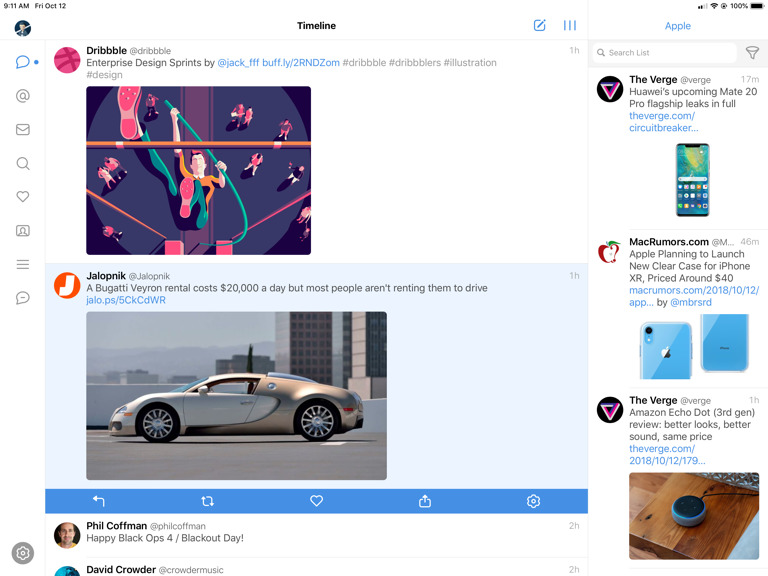768x576 pixels.
Task: Open the Profile card icon in sidebar
Action: click(23, 230)
